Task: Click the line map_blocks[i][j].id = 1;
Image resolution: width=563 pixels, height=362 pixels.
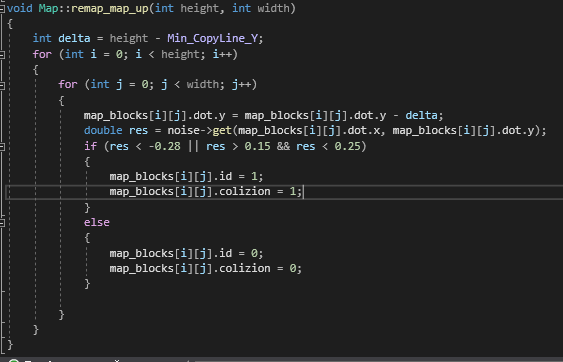Action: 187,177
